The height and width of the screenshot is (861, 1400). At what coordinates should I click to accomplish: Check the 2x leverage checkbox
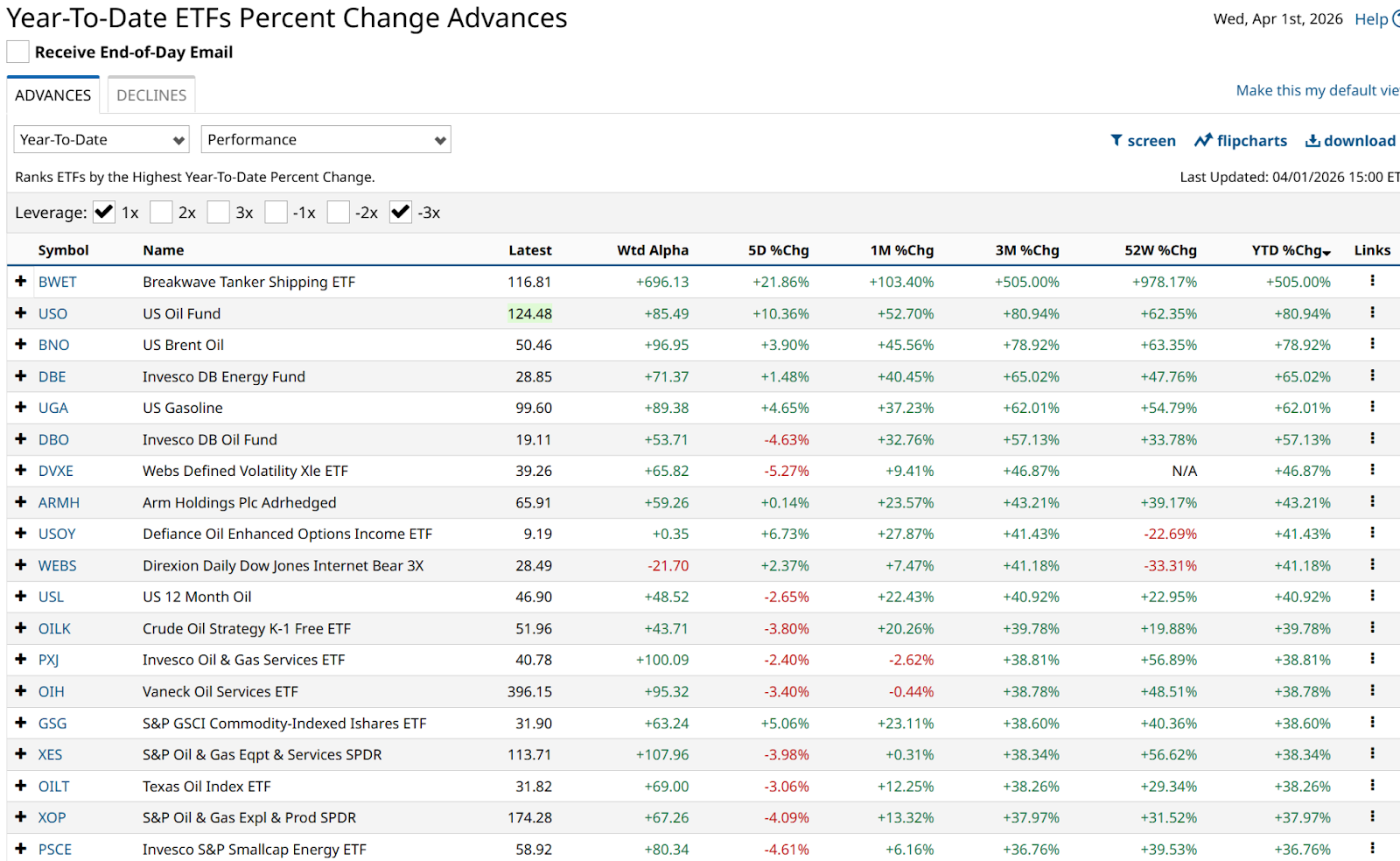tap(161, 213)
